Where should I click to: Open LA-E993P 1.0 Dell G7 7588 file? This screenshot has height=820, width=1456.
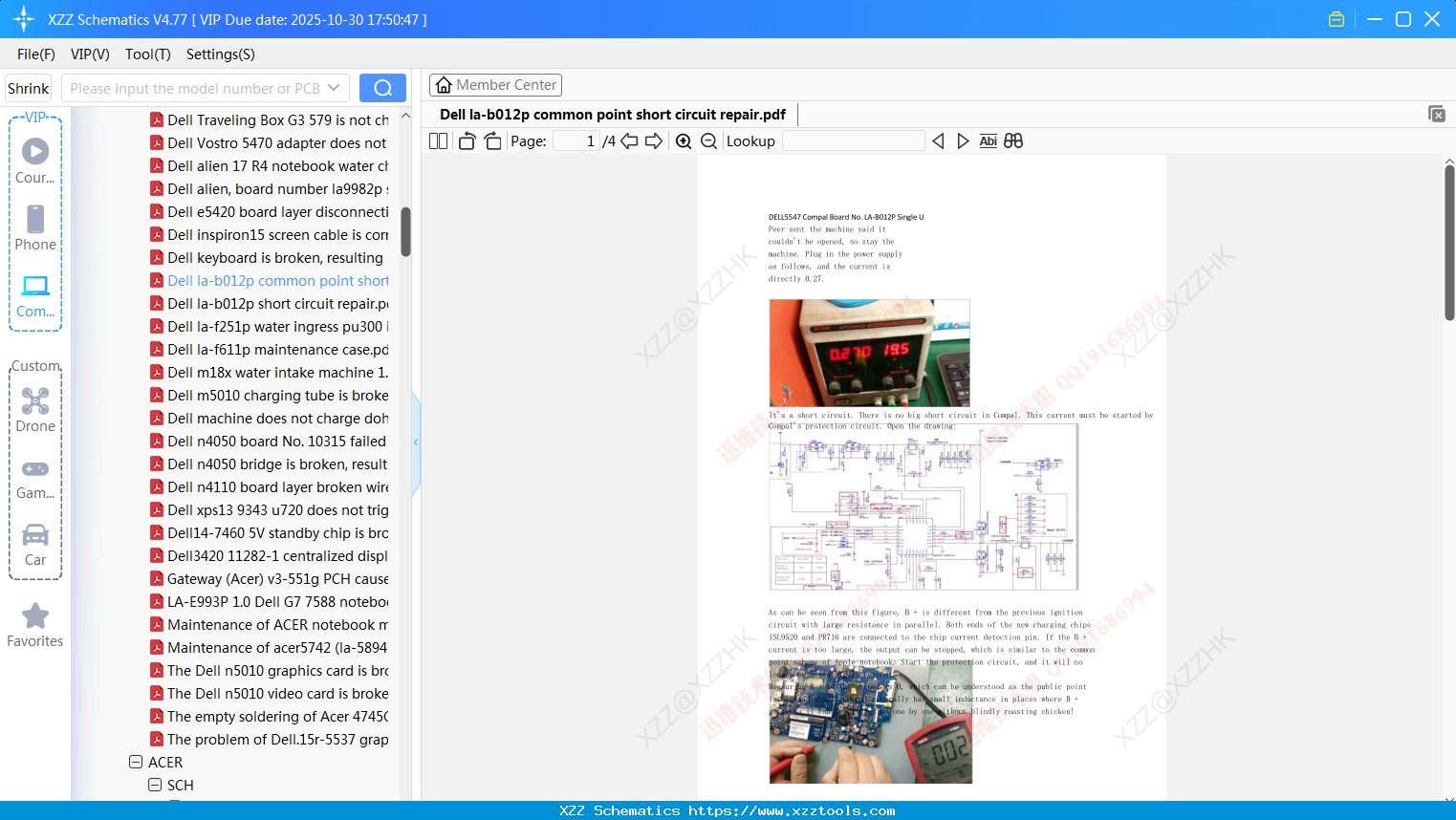pyautogui.click(x=277, y=602)
